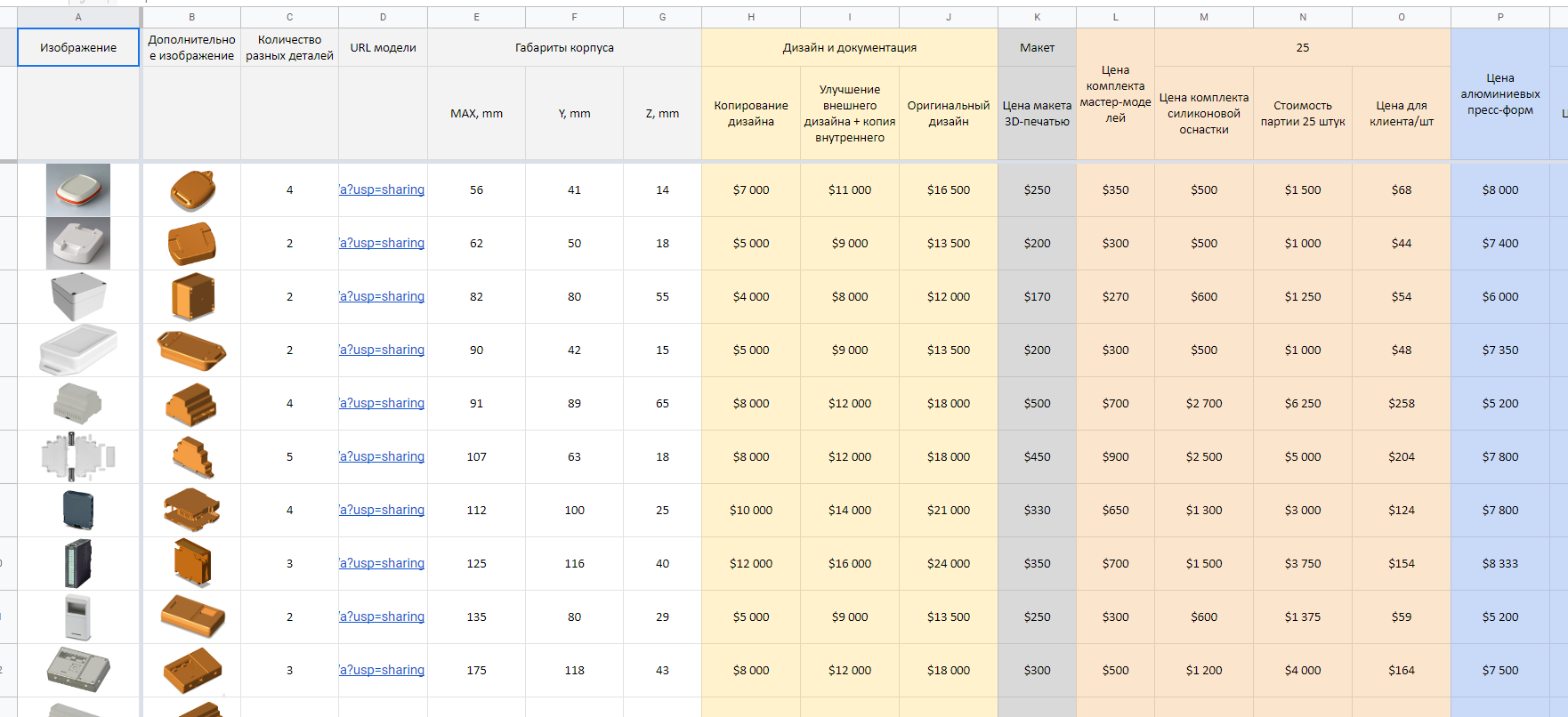
Task: Open the sharing link in the 56 mm row
Action: [x=382, y=189]
